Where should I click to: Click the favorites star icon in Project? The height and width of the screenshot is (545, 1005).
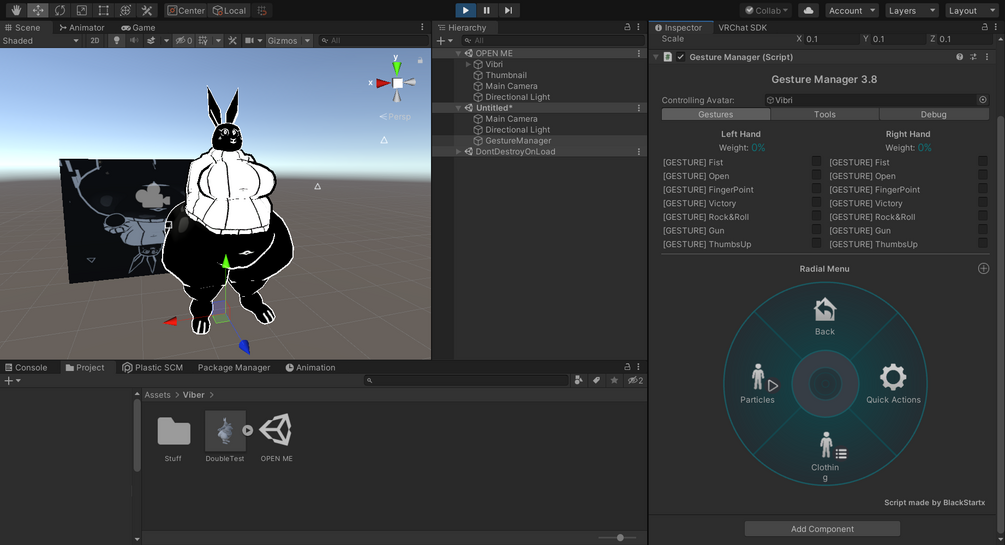point(614,380)
